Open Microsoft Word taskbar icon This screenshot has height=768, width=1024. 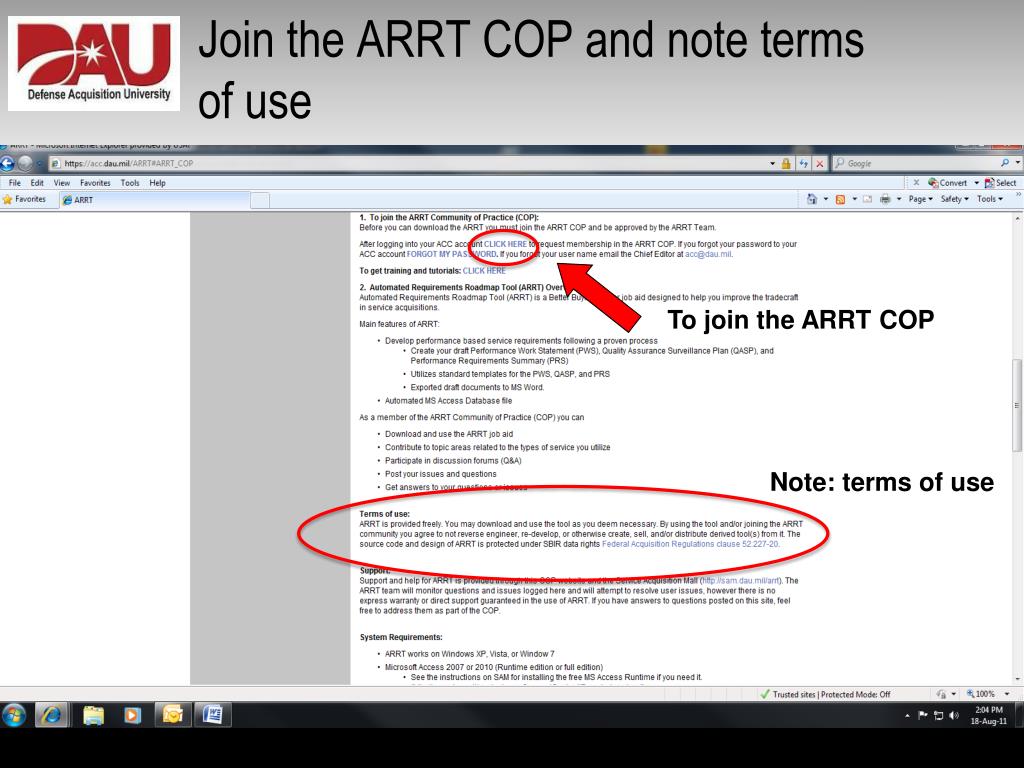[x=212, y=715]
